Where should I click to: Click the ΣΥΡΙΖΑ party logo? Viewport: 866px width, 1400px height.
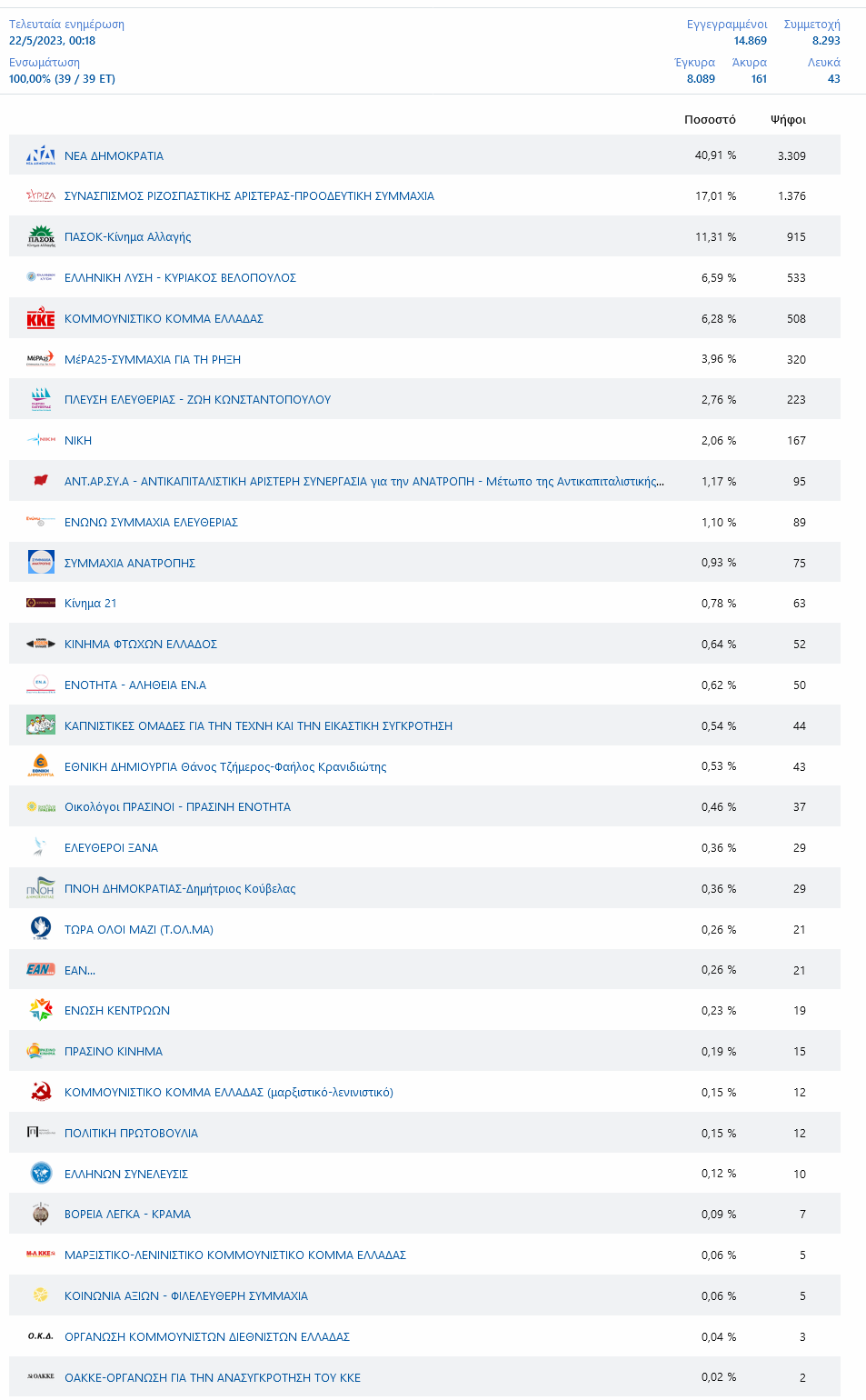click(x=41, y=196)
